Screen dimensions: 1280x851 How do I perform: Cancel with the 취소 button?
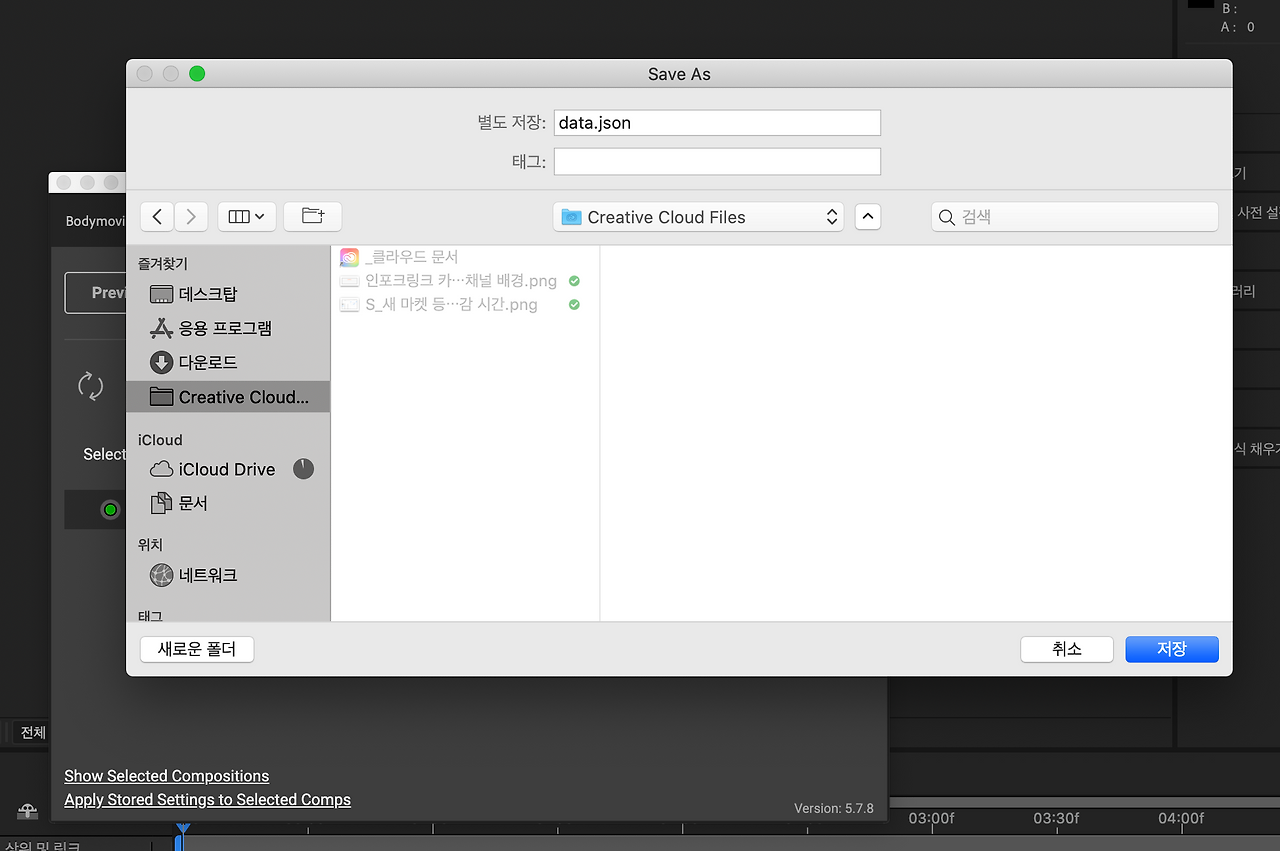1067,649
